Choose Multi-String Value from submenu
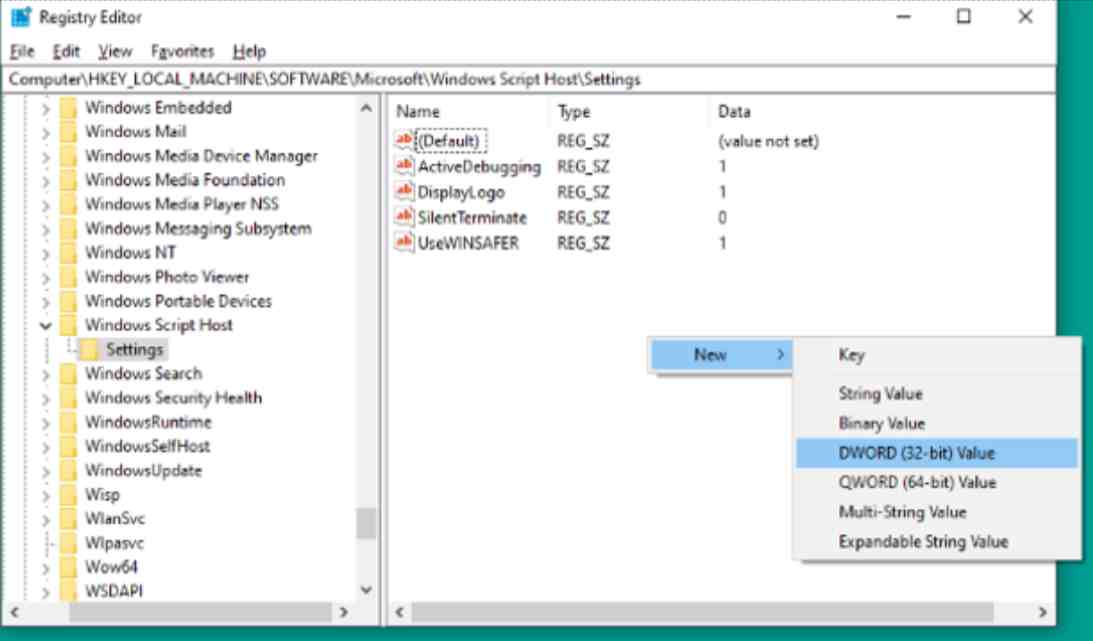 click(937, 512)
